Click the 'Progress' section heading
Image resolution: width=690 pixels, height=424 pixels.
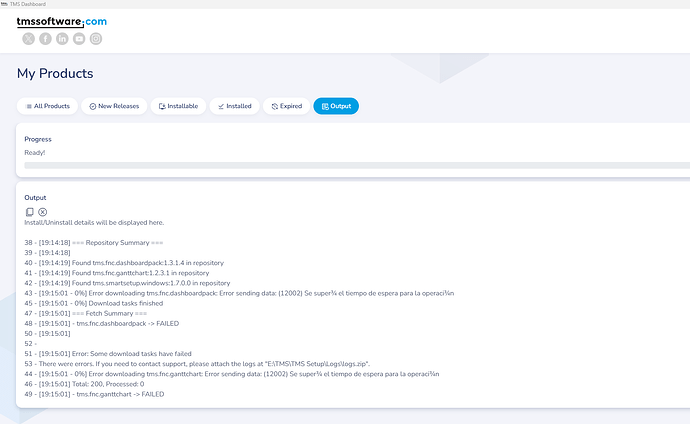38,139
